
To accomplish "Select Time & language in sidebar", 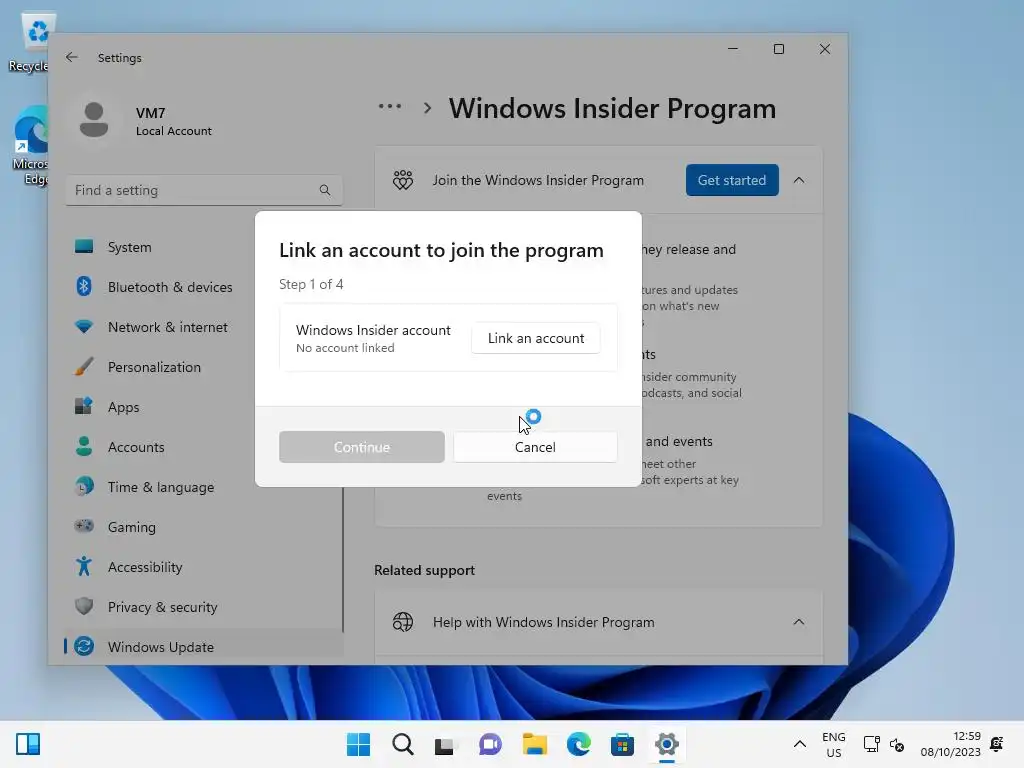I will pos(204,487).
